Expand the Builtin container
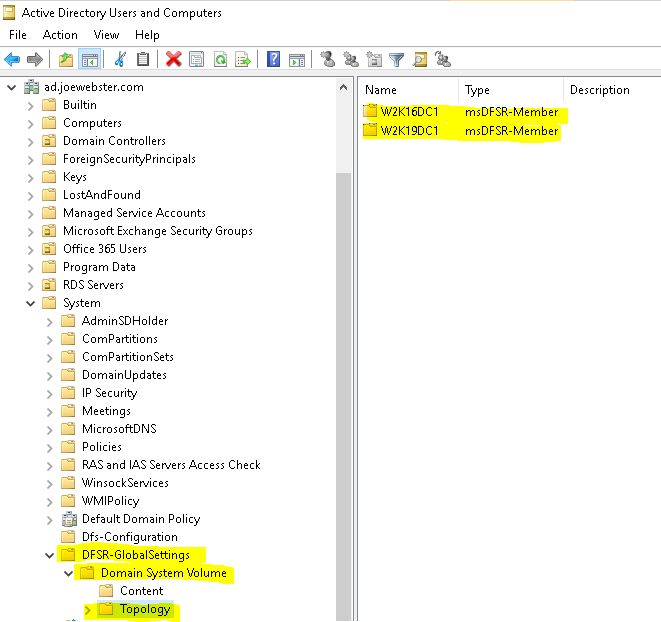The width and height of the screenshot is (661, 622). pyautogui.click(x=30, y=105)
